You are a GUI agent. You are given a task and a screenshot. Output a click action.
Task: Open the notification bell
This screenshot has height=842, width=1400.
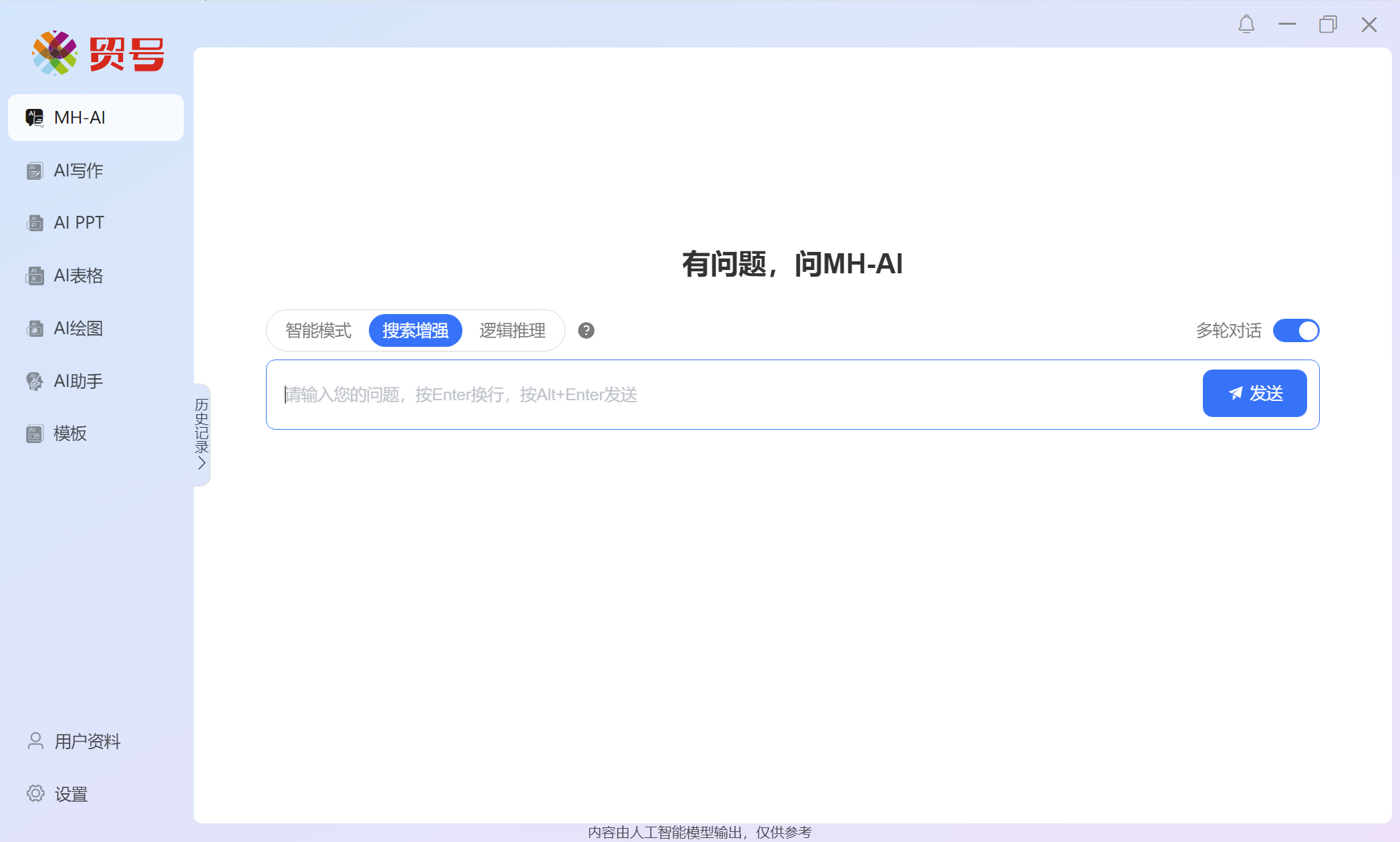pyautogui.click(x=1246, y=25)
